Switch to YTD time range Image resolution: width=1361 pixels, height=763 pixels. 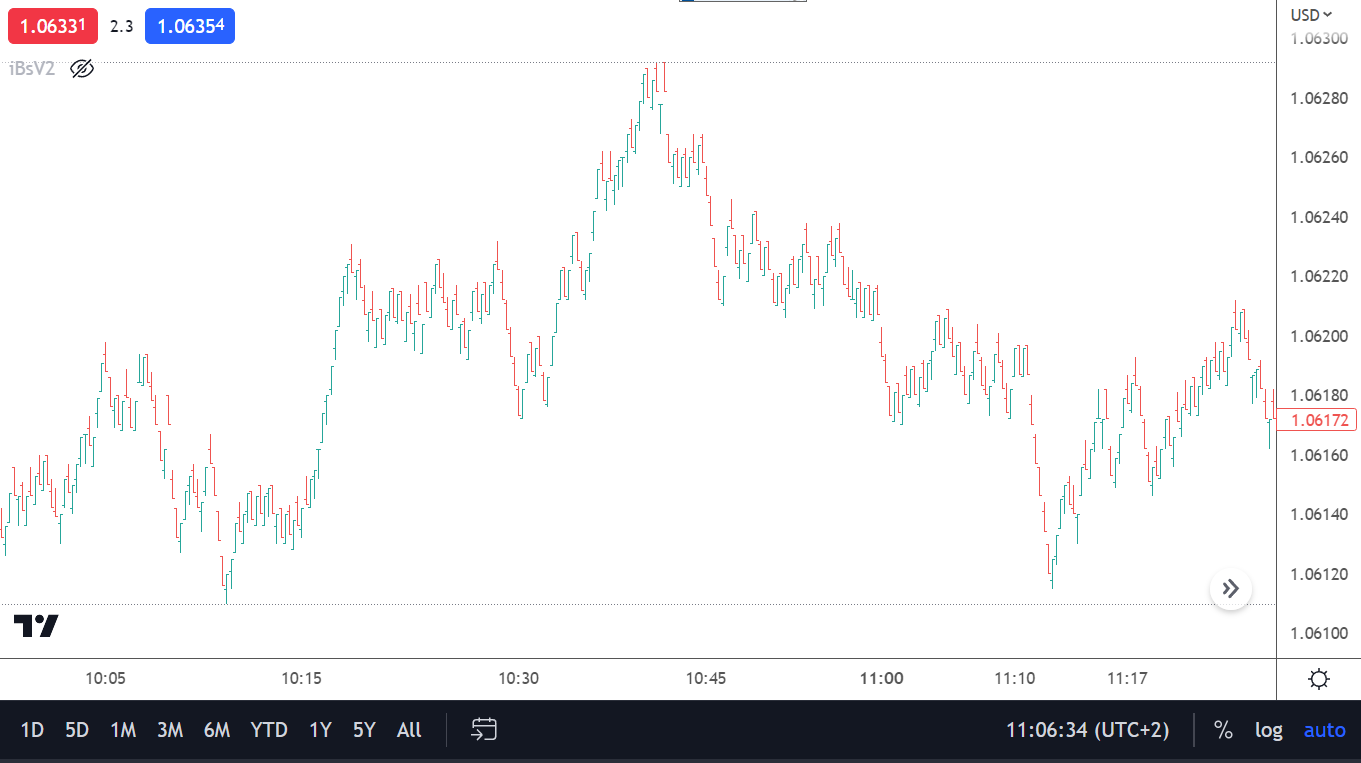click(x=269, y=730)
